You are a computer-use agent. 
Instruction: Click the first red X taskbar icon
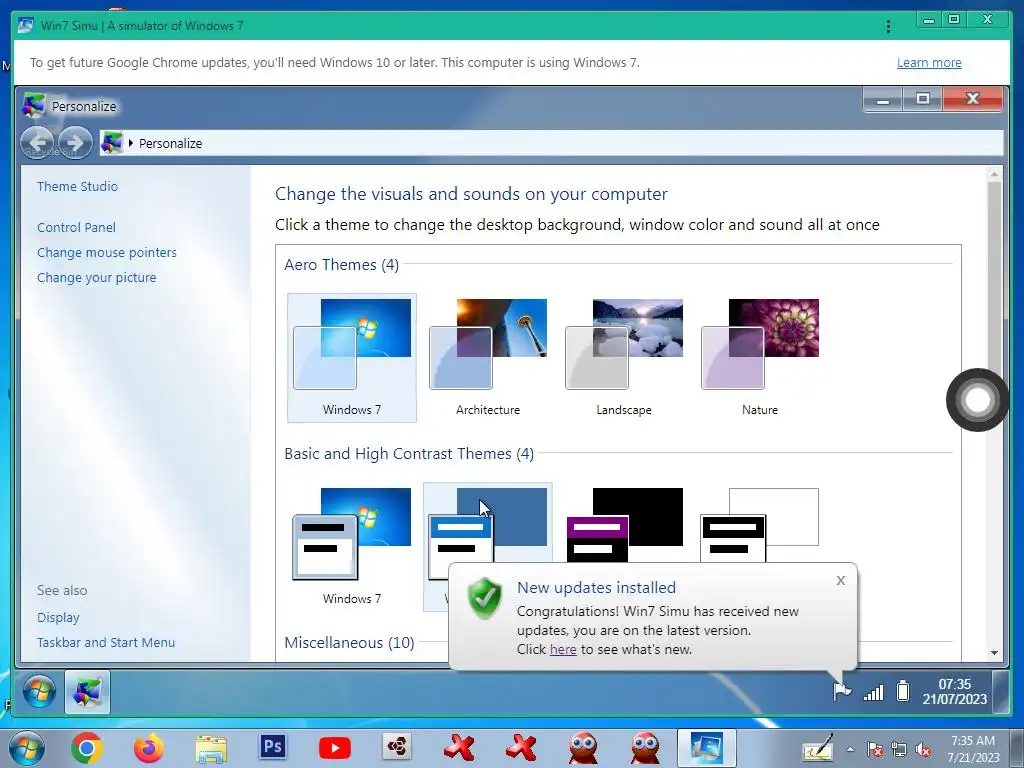pyautogui.click(x=458, y=748)
